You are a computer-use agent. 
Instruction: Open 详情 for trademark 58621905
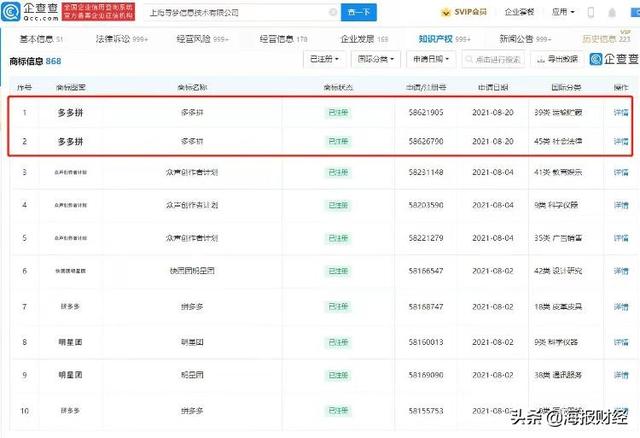coord(621,112)
